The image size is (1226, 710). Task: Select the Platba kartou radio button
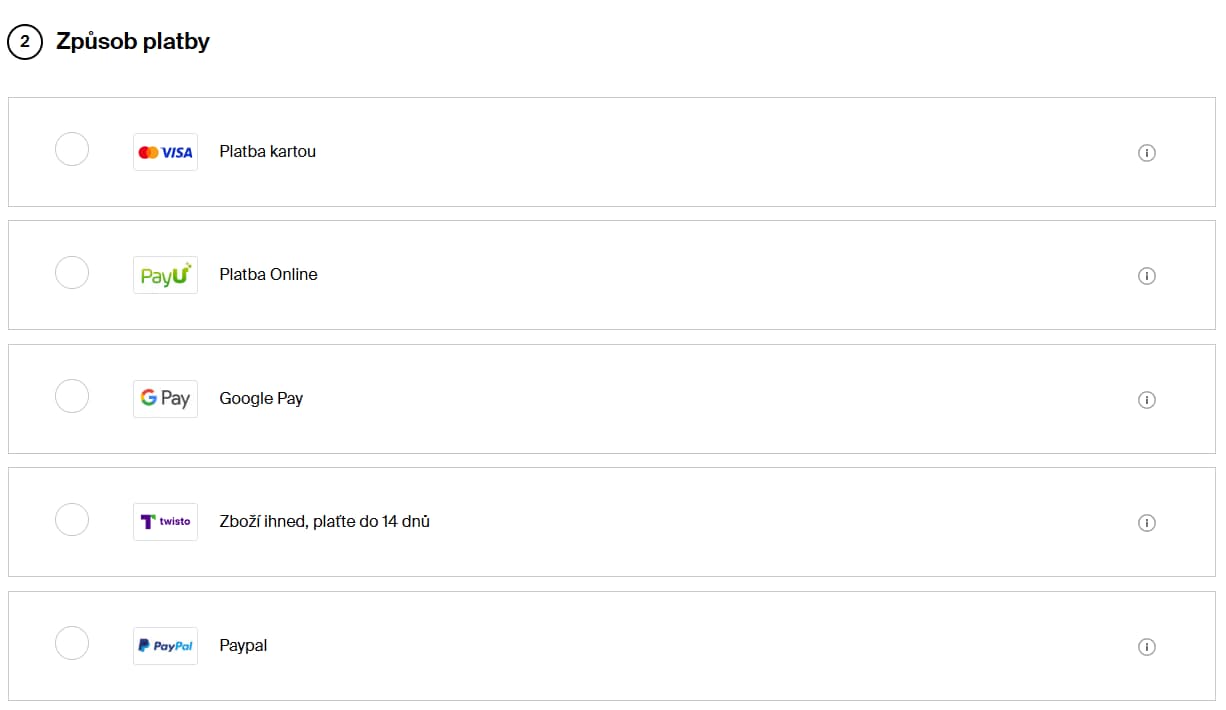click(x=72, y=149)
